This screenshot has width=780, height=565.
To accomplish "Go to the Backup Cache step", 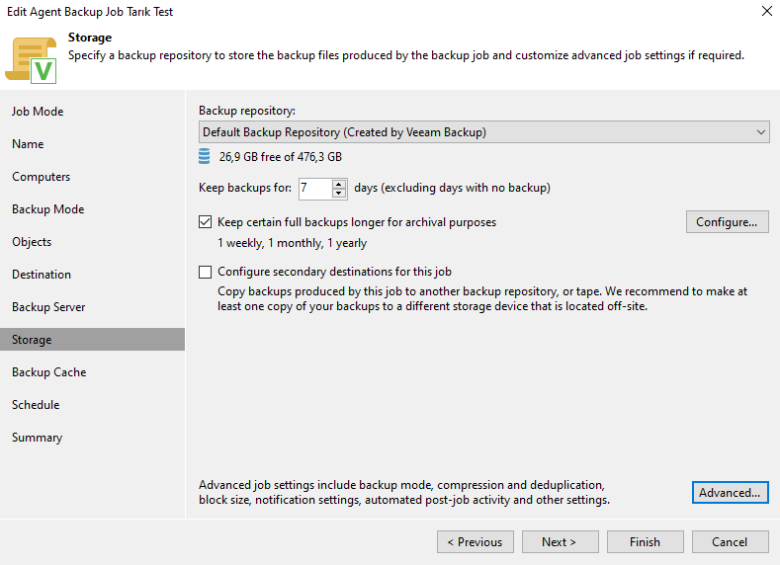I will coord(49,372).
